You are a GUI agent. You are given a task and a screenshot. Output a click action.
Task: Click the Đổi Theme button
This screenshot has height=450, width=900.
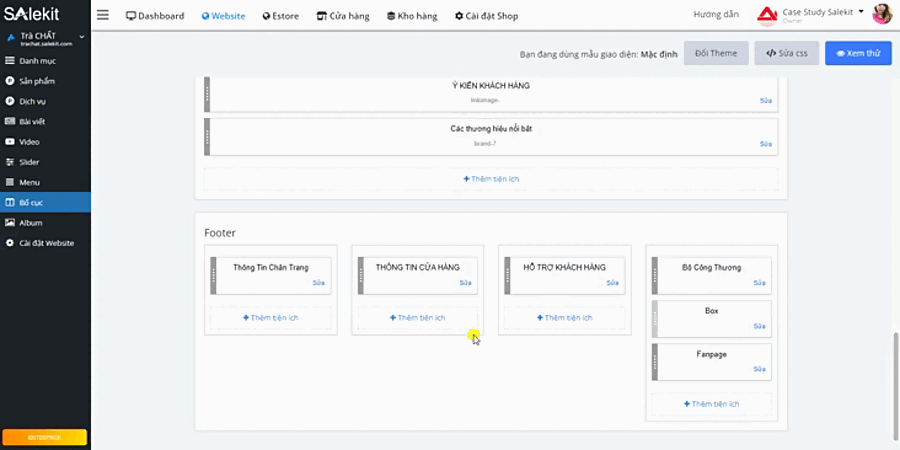point(716,53)
